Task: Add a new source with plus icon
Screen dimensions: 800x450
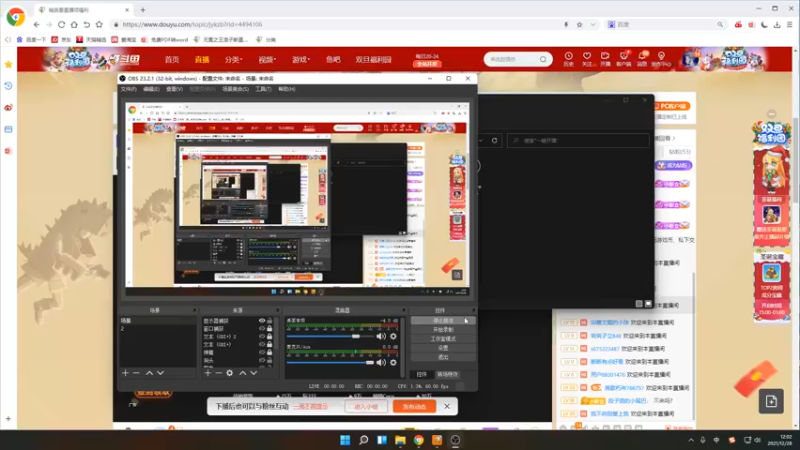Action: pos(208,373)
